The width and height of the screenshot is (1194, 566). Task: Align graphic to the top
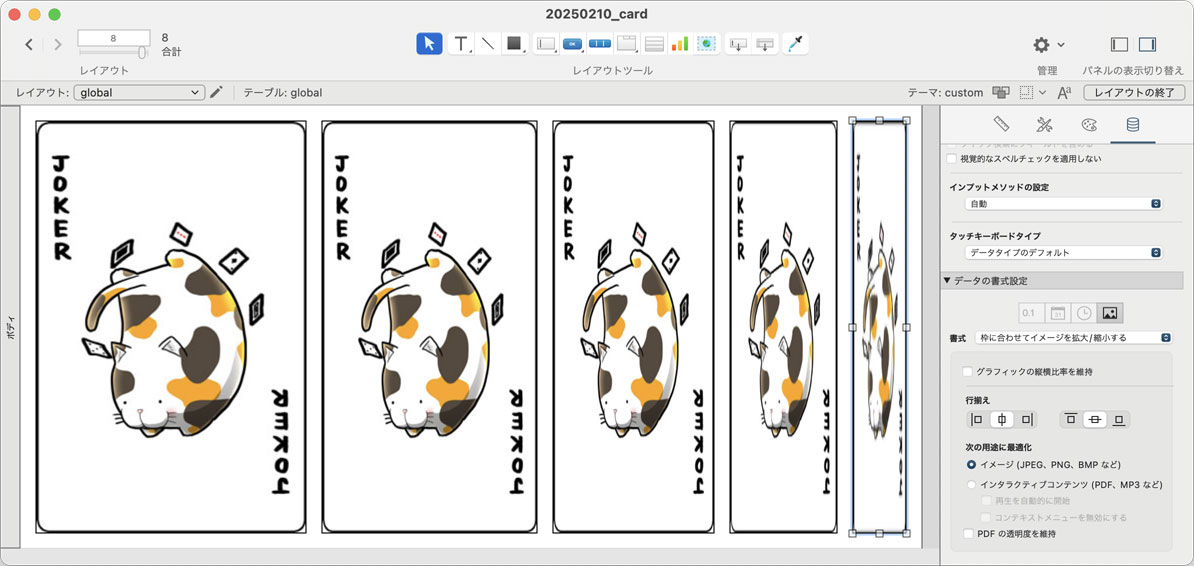pos(1071,419)
